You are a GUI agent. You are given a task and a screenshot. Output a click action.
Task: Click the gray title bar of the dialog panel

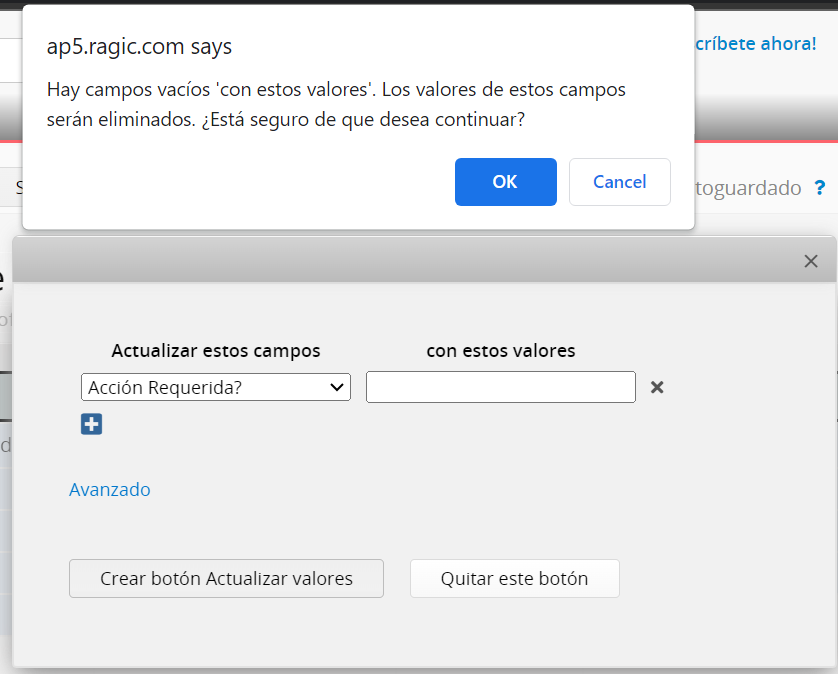click(400, 261)
